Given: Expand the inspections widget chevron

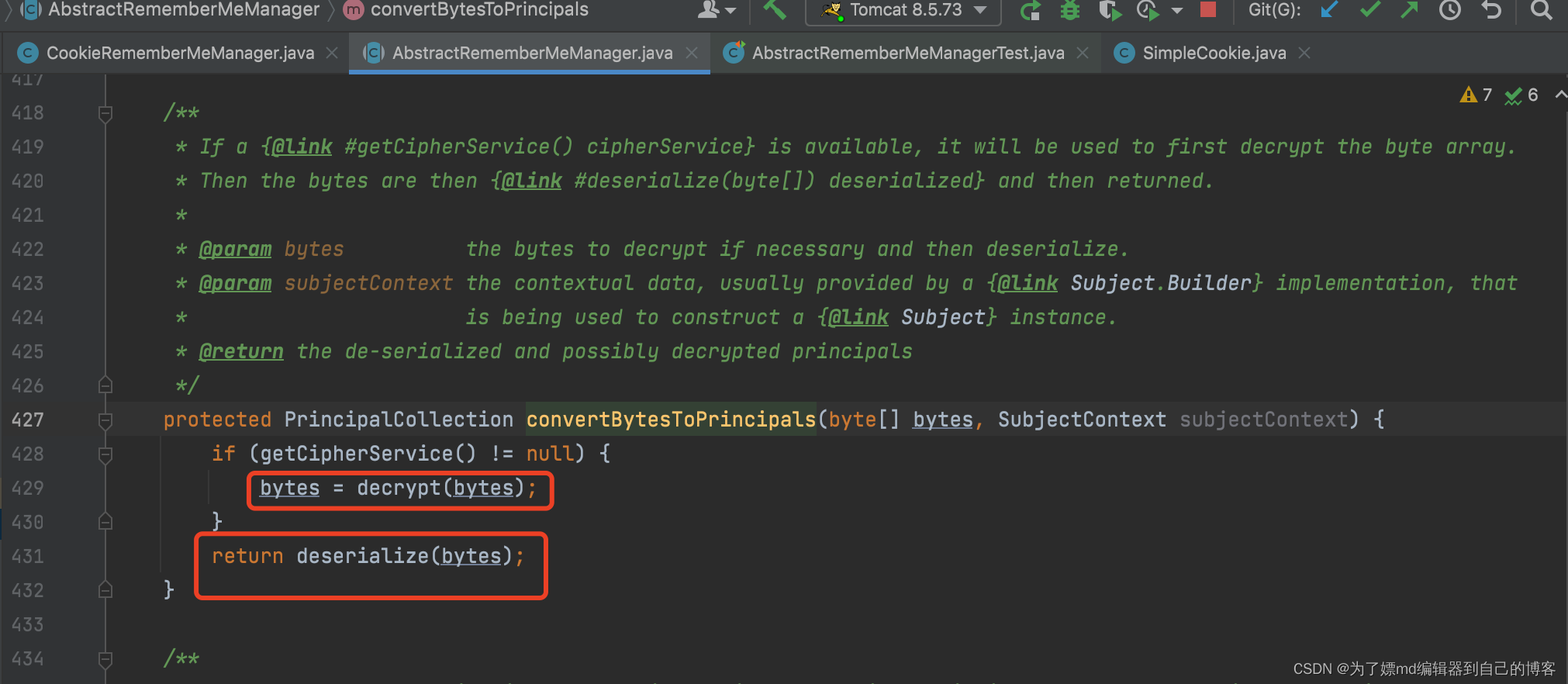Looking at the screenshot, I should click(1560, 95).
